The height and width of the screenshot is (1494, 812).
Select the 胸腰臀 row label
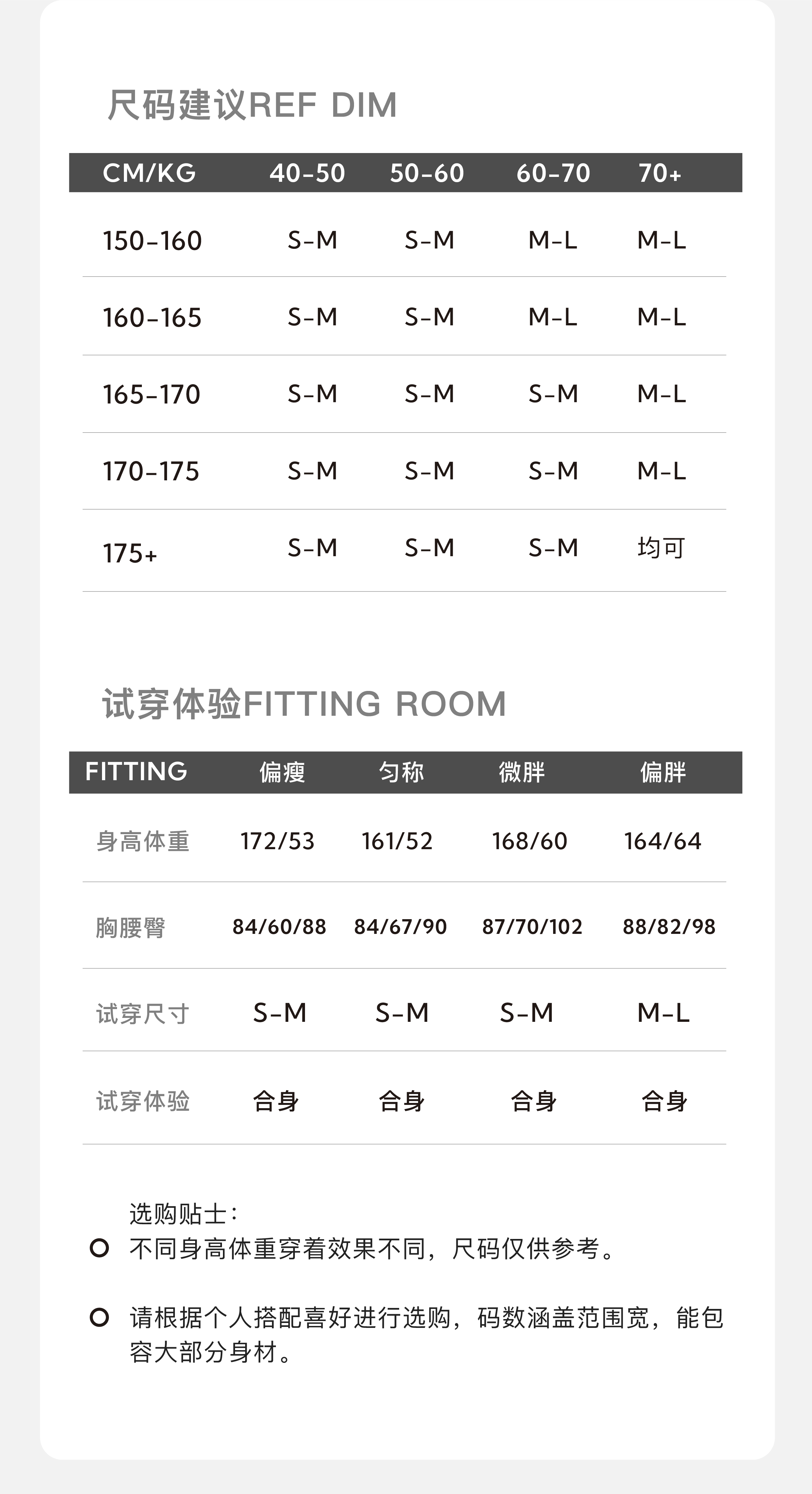(130, 927)
